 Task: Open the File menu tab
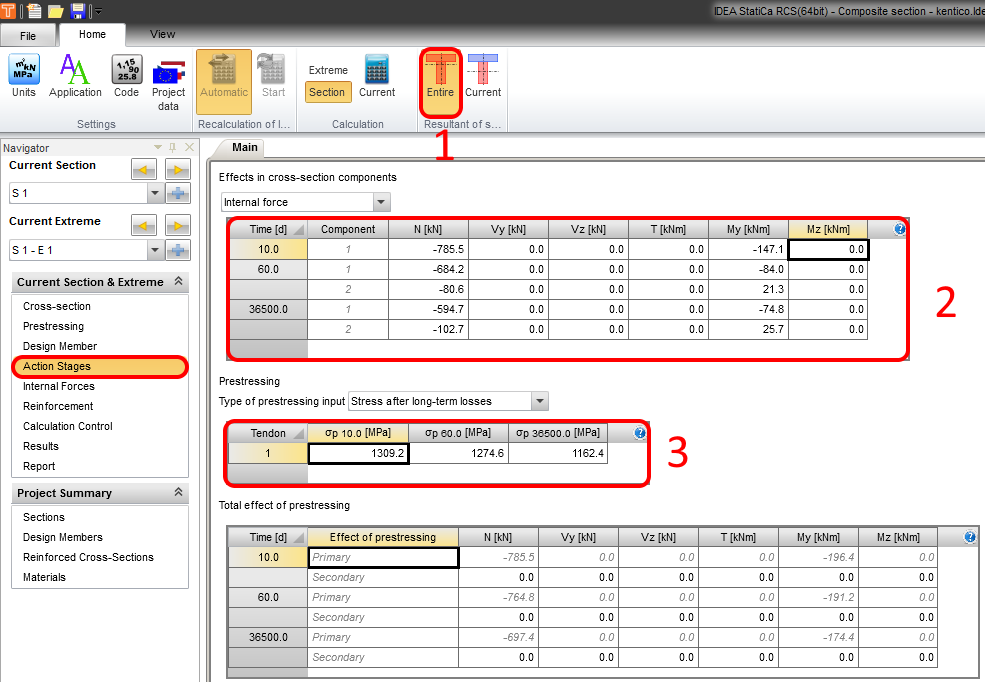[x=28, y=36]
